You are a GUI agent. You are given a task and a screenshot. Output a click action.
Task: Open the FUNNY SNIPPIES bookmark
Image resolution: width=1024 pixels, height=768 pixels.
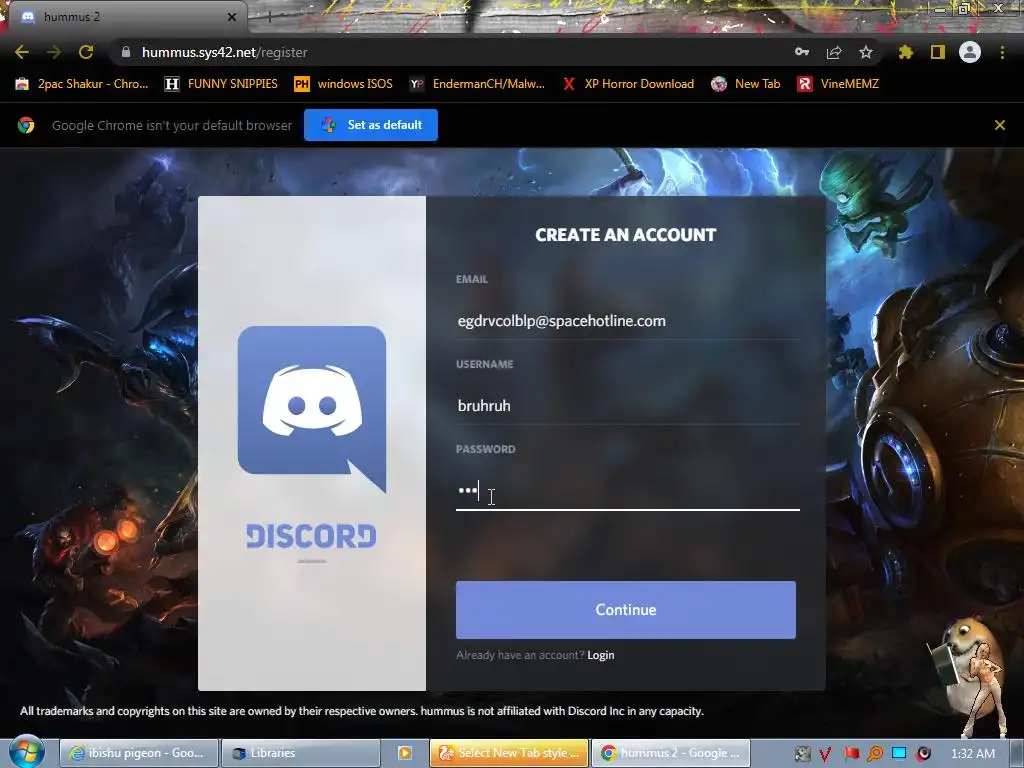(x=221, y=84)
